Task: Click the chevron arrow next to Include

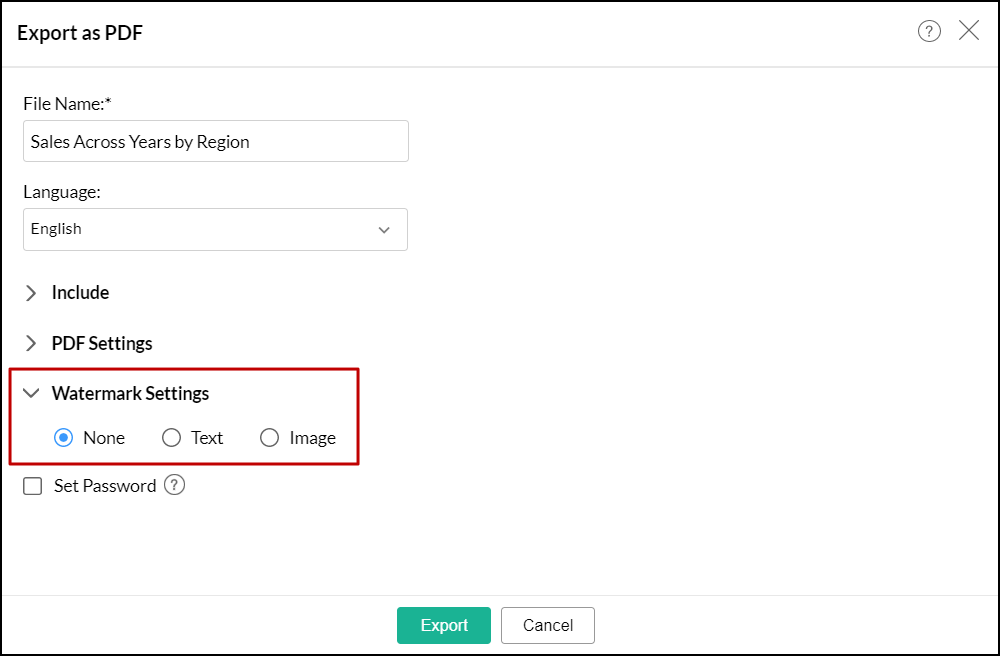Action: coord(31,293)
